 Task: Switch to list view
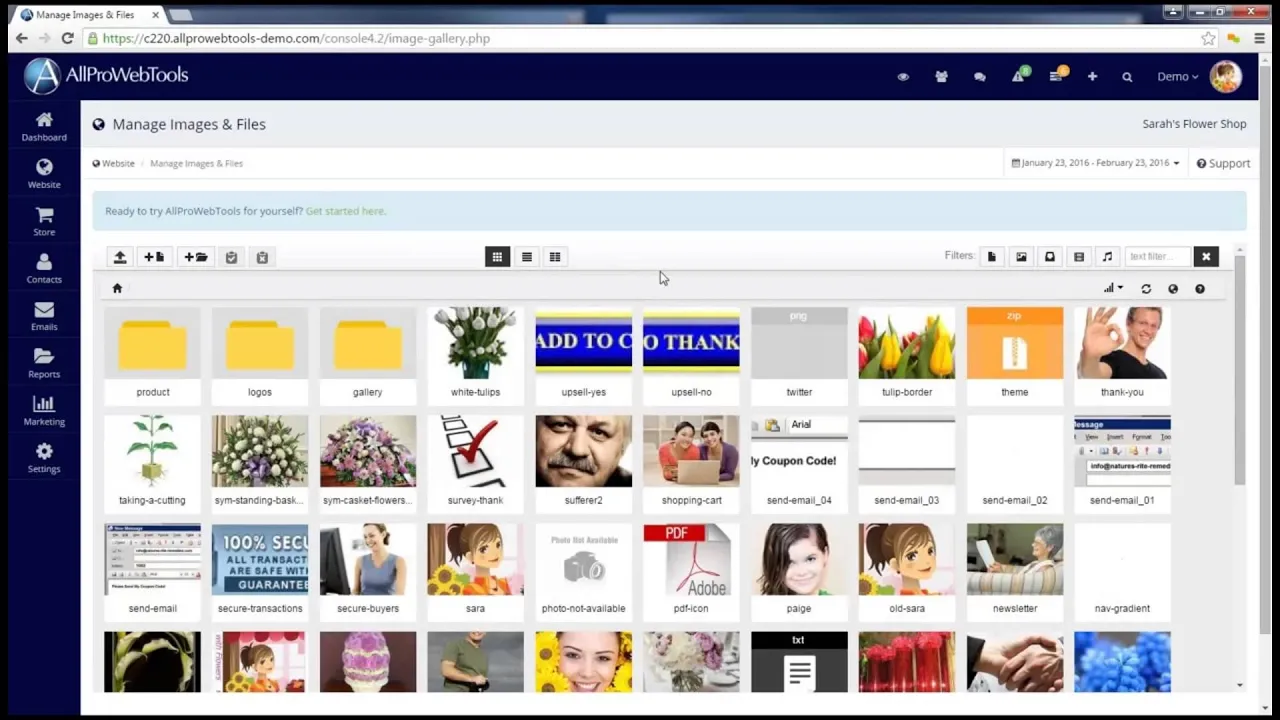pyautogui.click(x=527, y=257)
